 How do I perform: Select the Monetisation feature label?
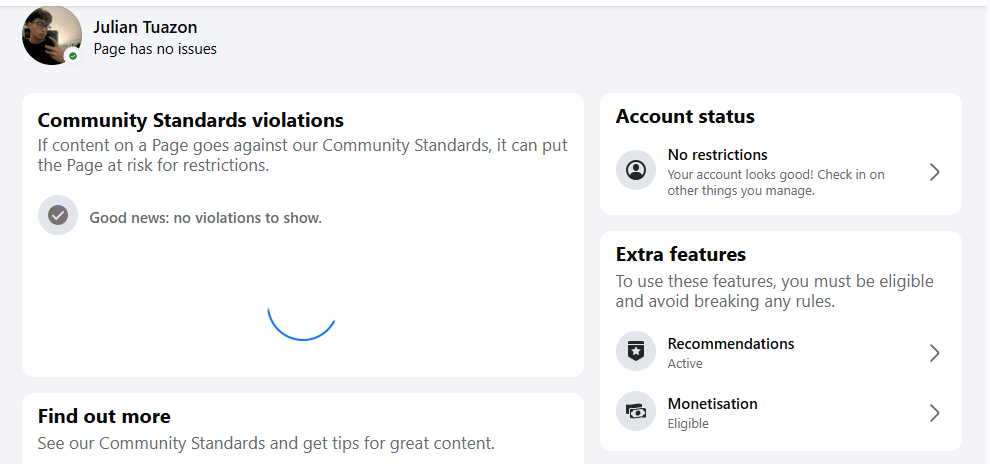click(712, 404)
